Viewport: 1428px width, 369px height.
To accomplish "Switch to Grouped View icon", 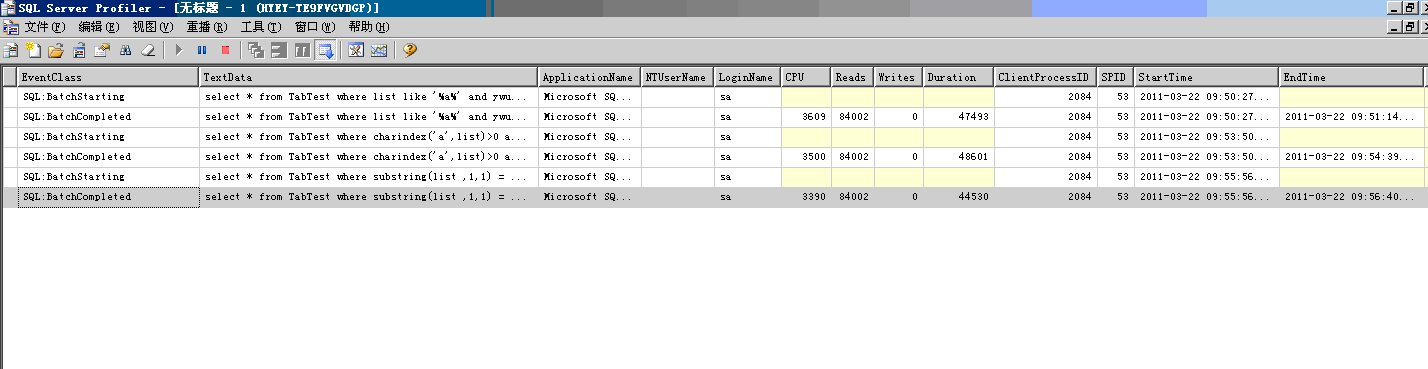I will tap(279, 50).
